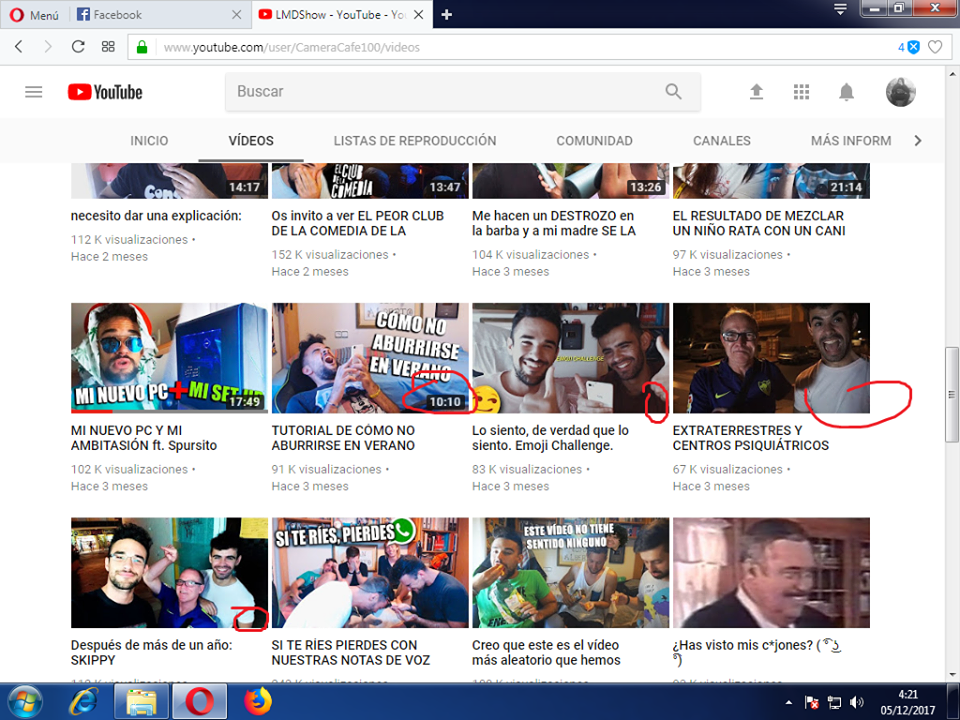Close the Facebook tab
This screenshot has width=960, height=720.
click(236, 15)
